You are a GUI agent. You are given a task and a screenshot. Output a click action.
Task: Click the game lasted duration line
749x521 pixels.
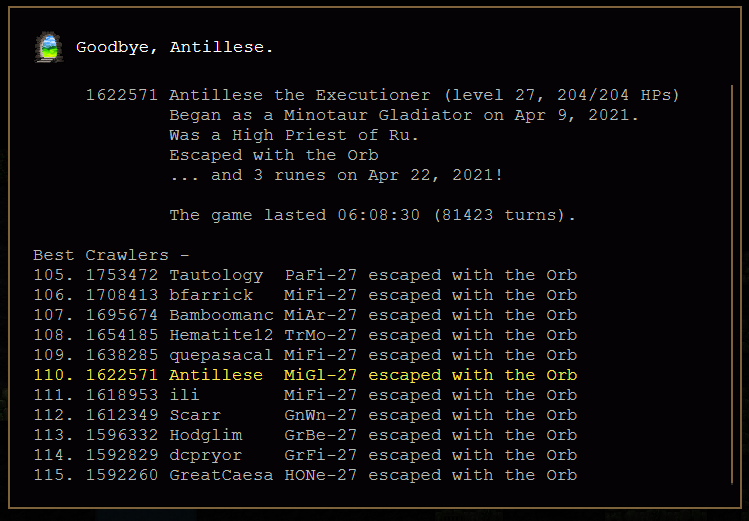373,215
